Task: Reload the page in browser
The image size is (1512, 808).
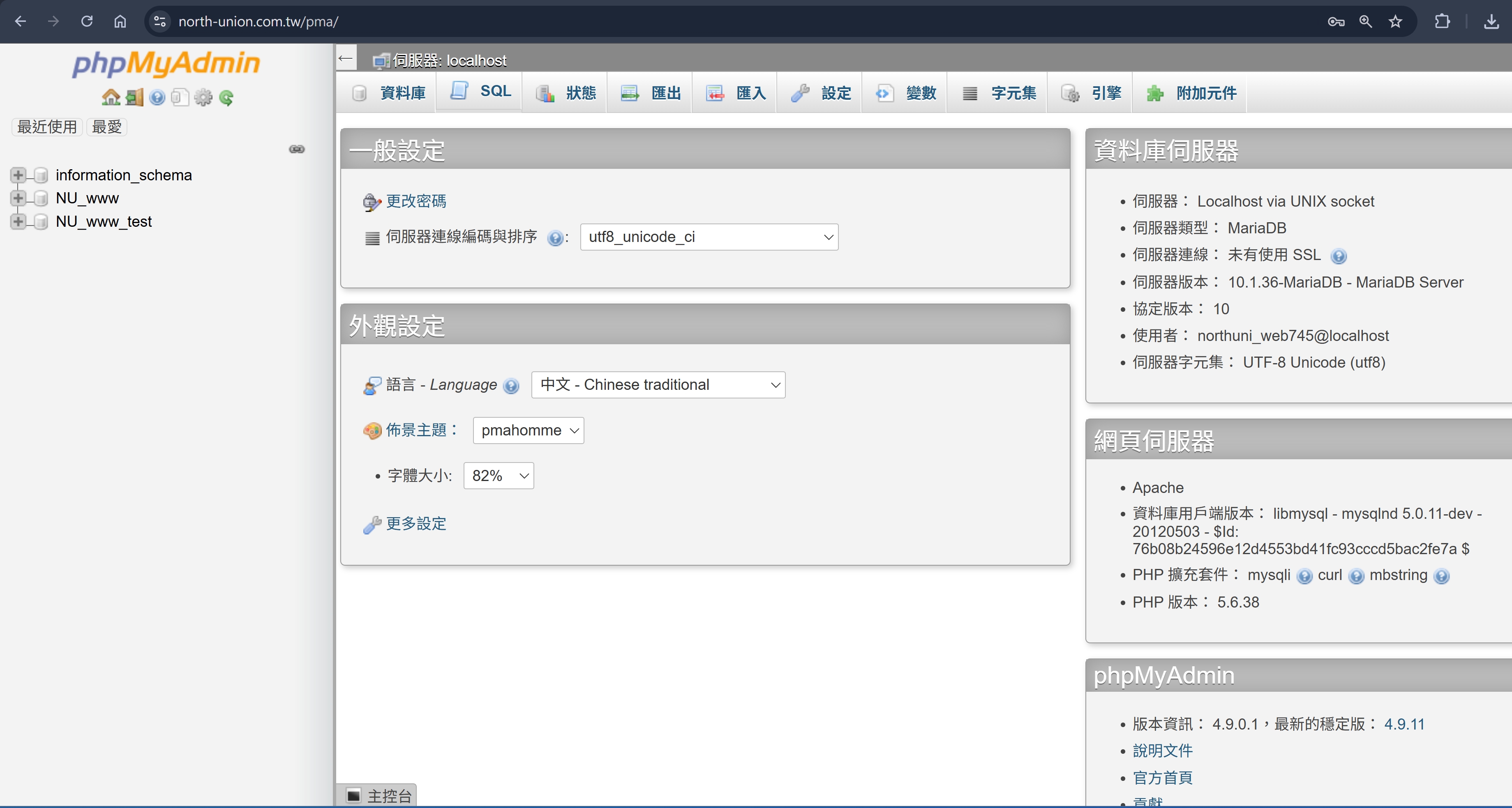Action: pyautogui.click(x=87, y=22)
